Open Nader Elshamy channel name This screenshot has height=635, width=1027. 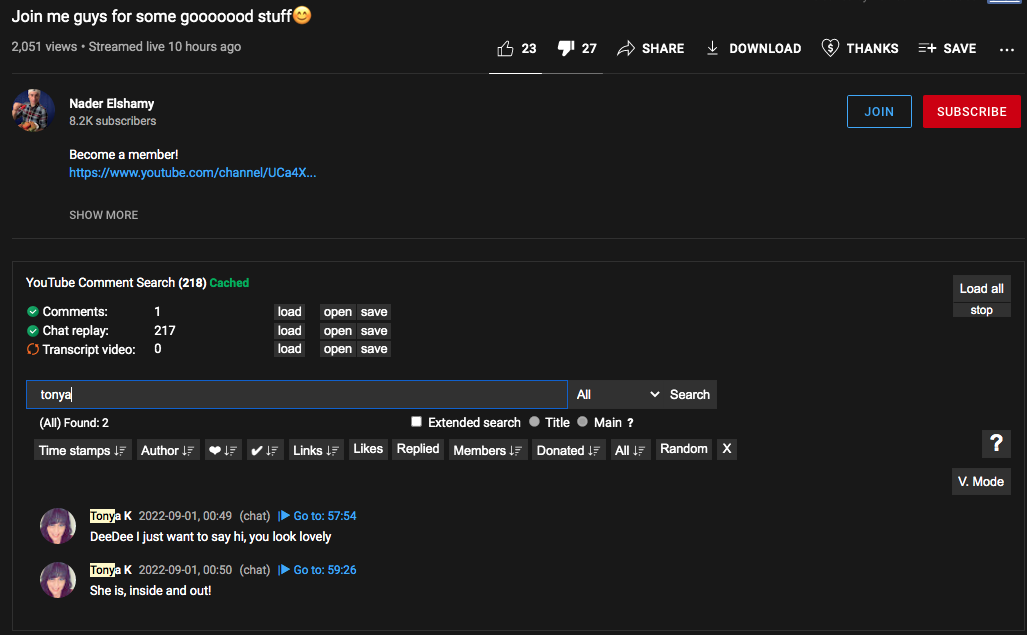111,103
